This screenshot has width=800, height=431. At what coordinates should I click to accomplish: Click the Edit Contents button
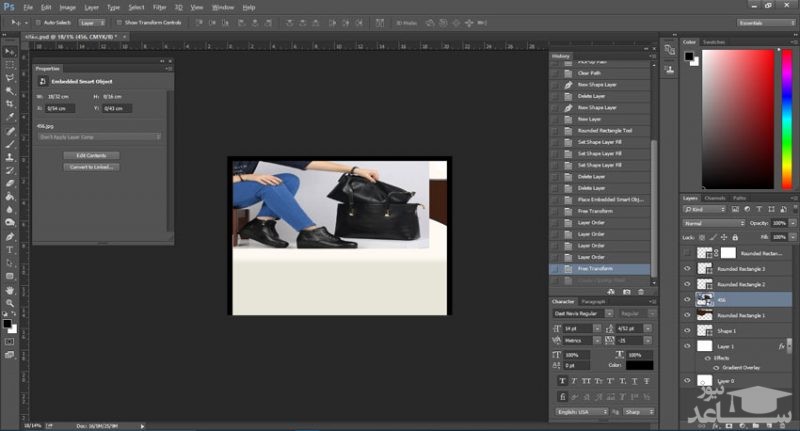91,155
